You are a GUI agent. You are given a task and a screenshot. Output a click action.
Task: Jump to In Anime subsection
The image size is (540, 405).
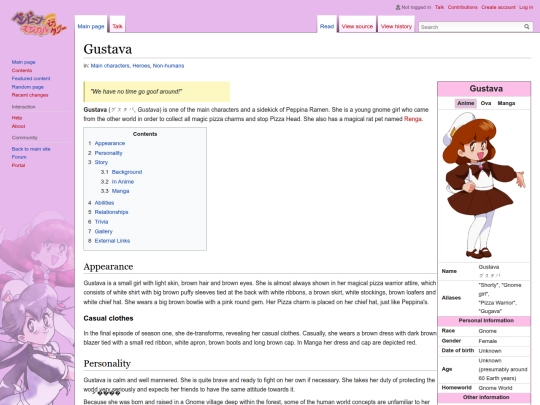(123, 181)
